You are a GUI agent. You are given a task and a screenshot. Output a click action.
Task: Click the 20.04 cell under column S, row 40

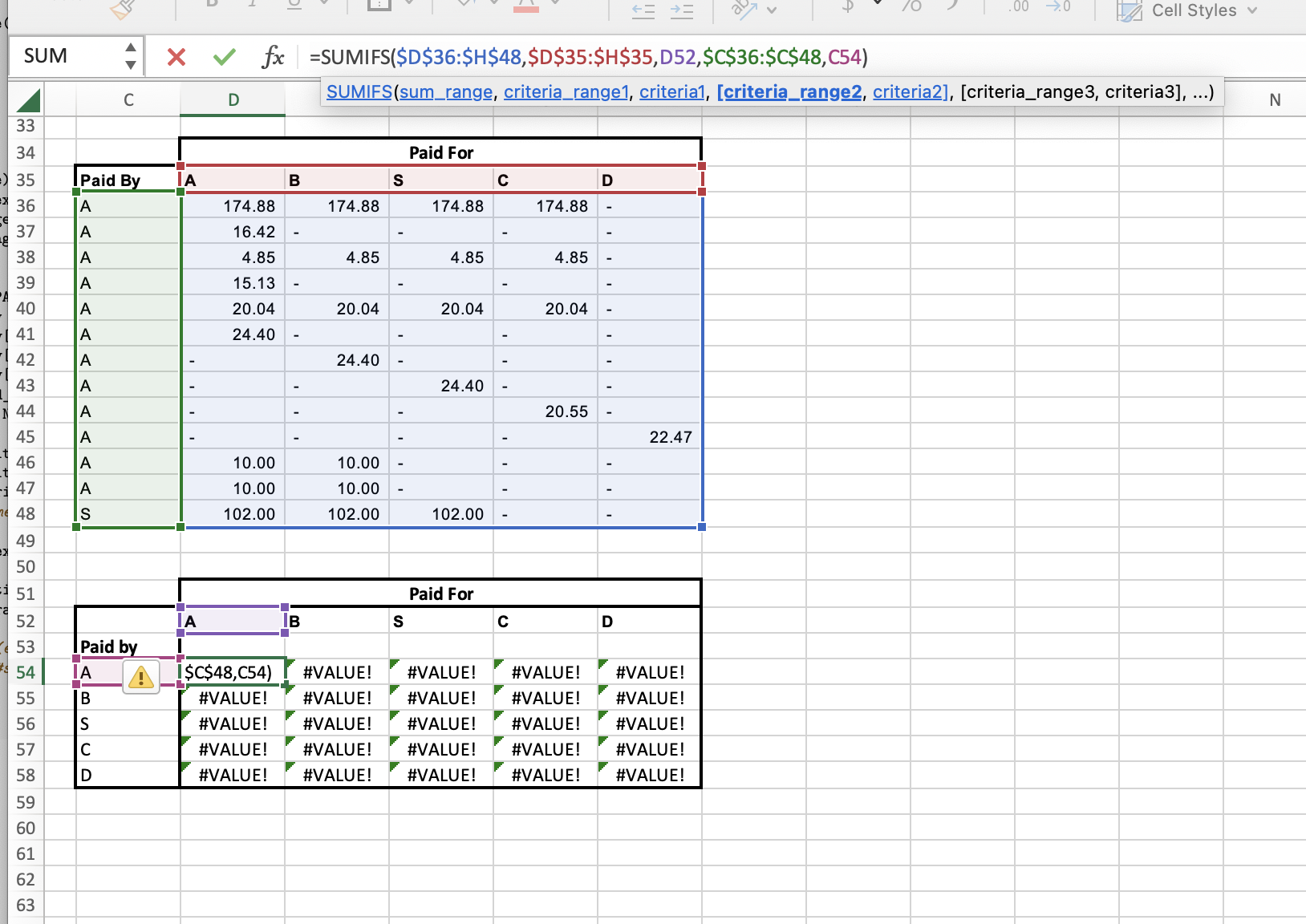pyautogui.click(x=441, y=309)
